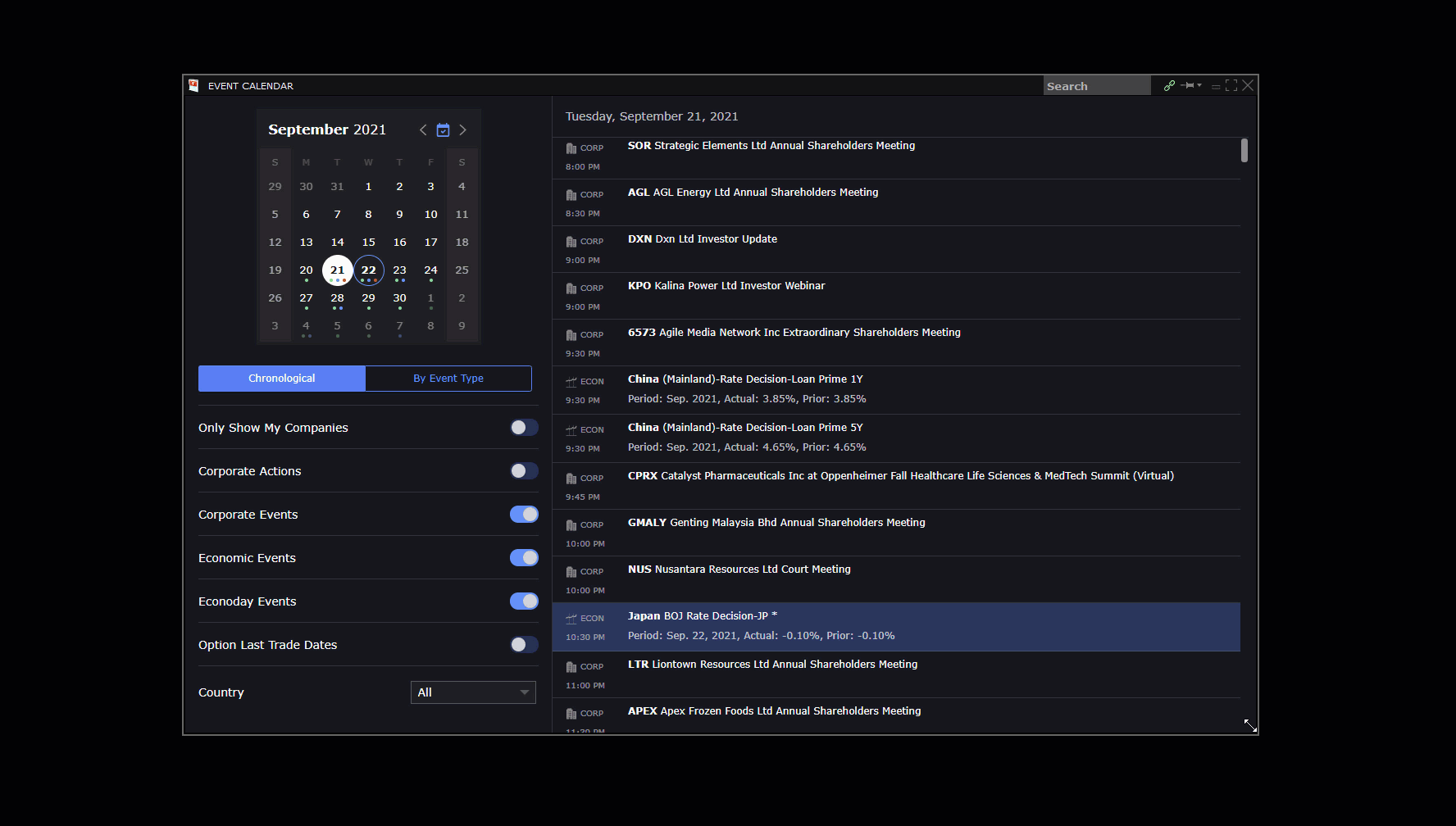Open the Country dropdown
This screenshot has height=826, width=1456.
pyautogui.click(x=473, y=692)
